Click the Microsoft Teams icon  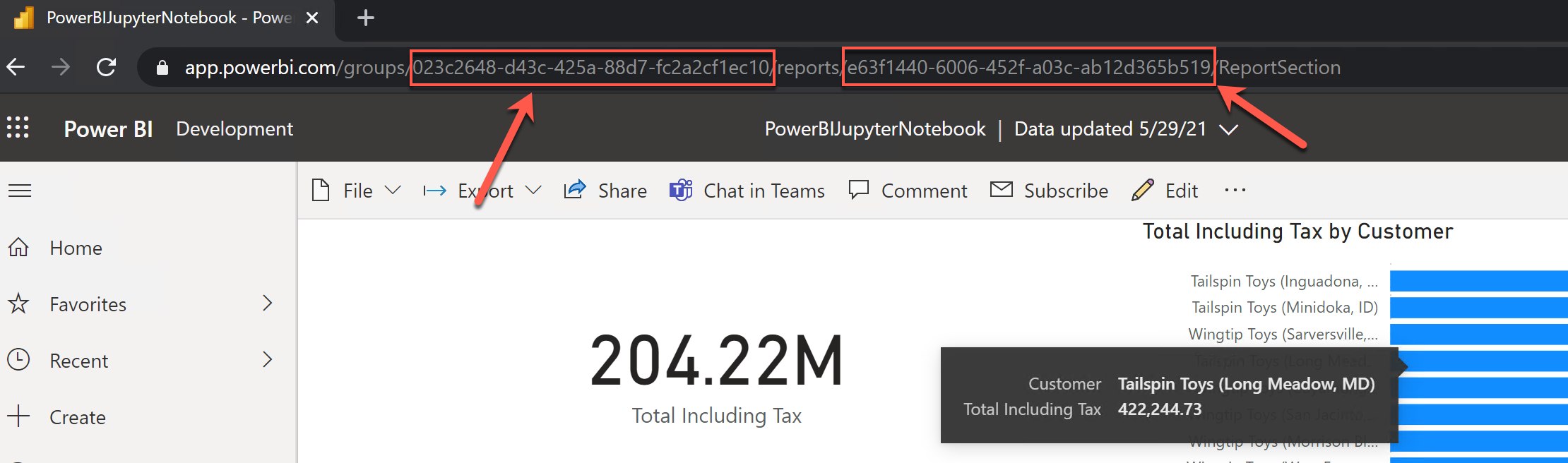(x=681, y=190)
